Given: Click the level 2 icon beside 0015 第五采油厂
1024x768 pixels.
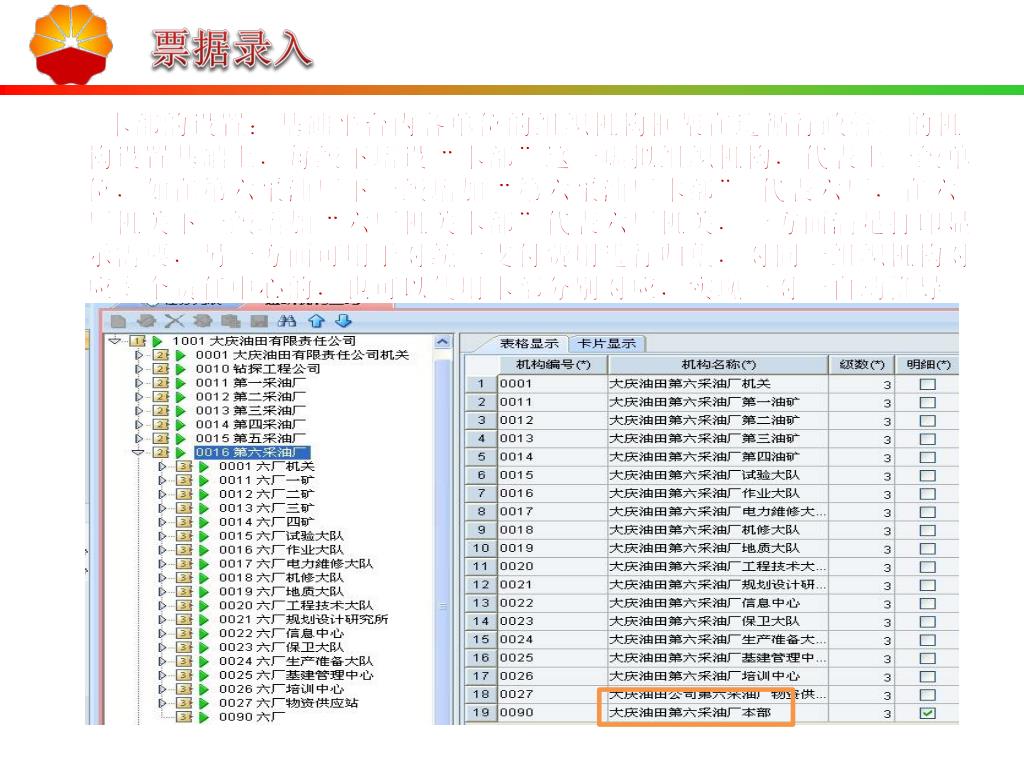Looking at the screenshot, I should [161, 438].
